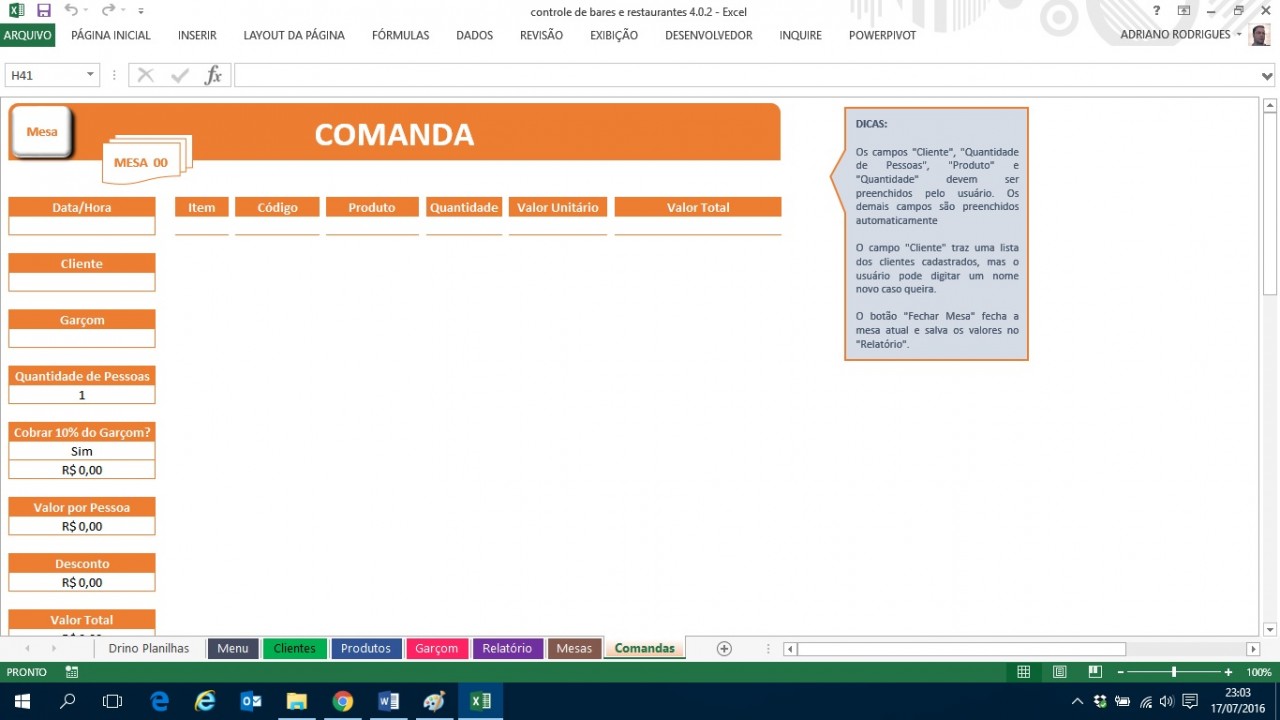
Task: Open the DESENVOLVEDOR ribbon tab
Action: [709, 35]
